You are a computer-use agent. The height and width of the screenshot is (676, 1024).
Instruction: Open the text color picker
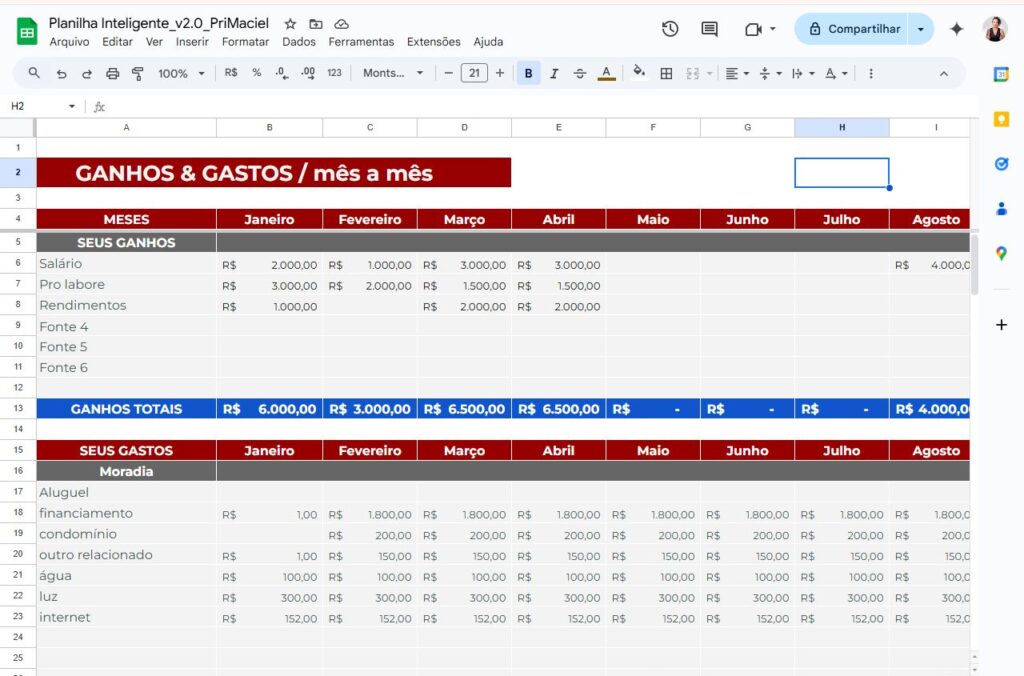(607, 74)
